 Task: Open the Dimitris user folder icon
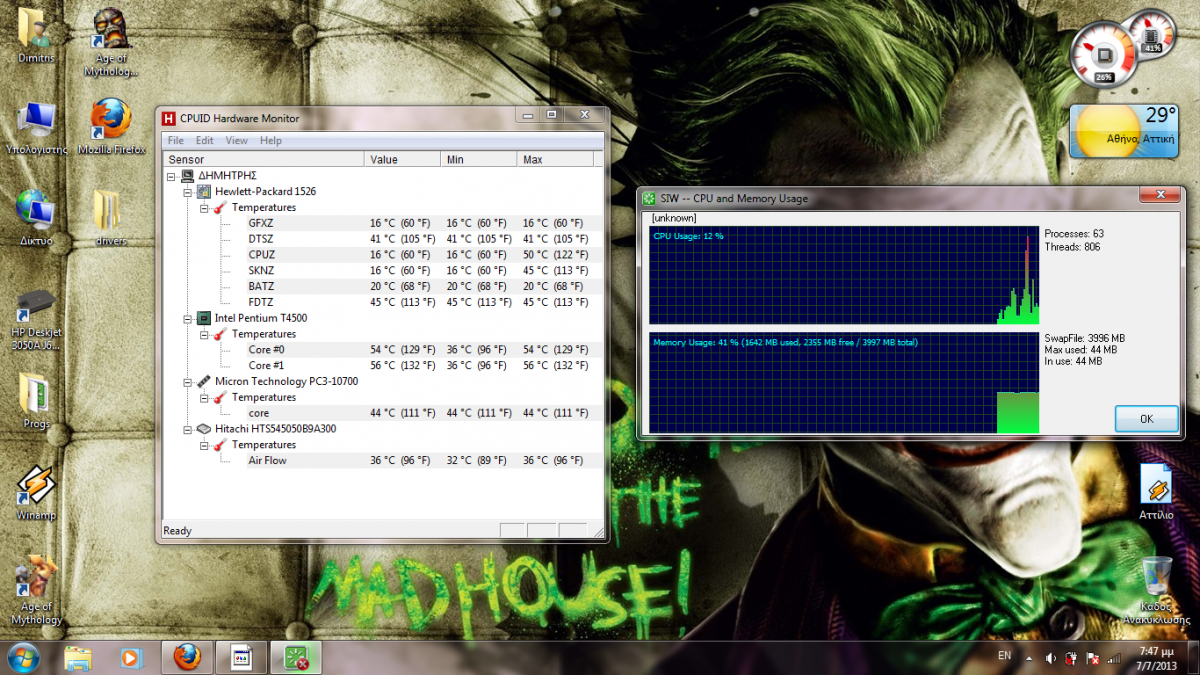[x=36, y=36]
